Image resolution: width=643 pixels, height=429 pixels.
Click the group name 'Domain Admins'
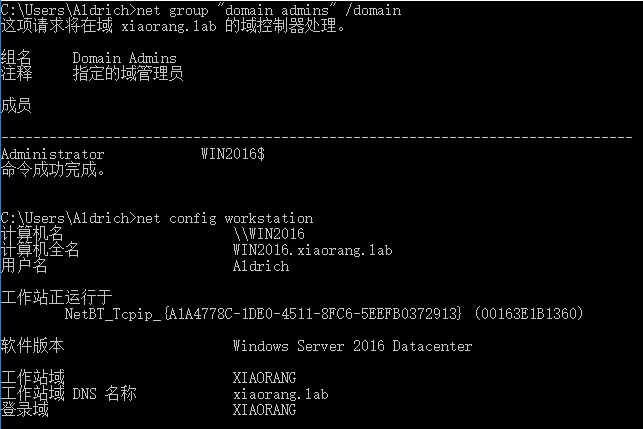coord(124,58)
